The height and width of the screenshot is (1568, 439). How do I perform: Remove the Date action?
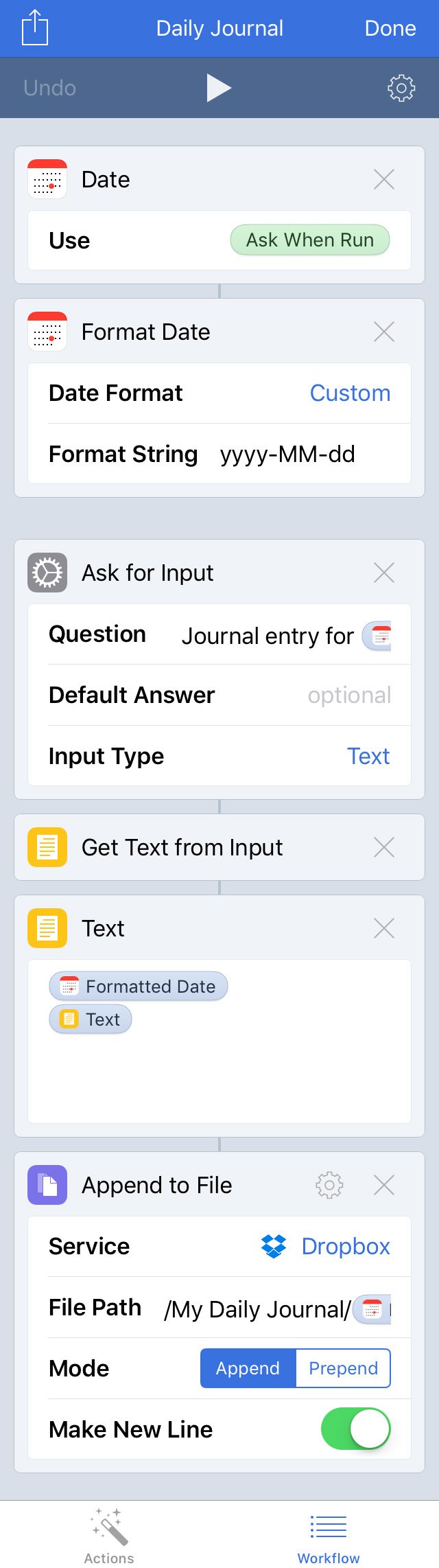[384, 180]
